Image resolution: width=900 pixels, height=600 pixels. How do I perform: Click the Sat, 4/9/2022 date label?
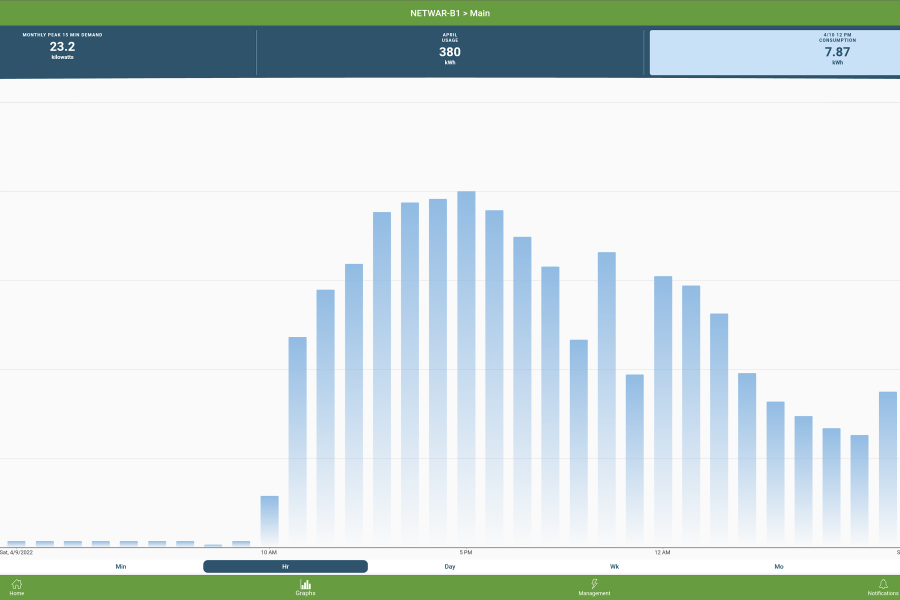[x=16, y=552]
